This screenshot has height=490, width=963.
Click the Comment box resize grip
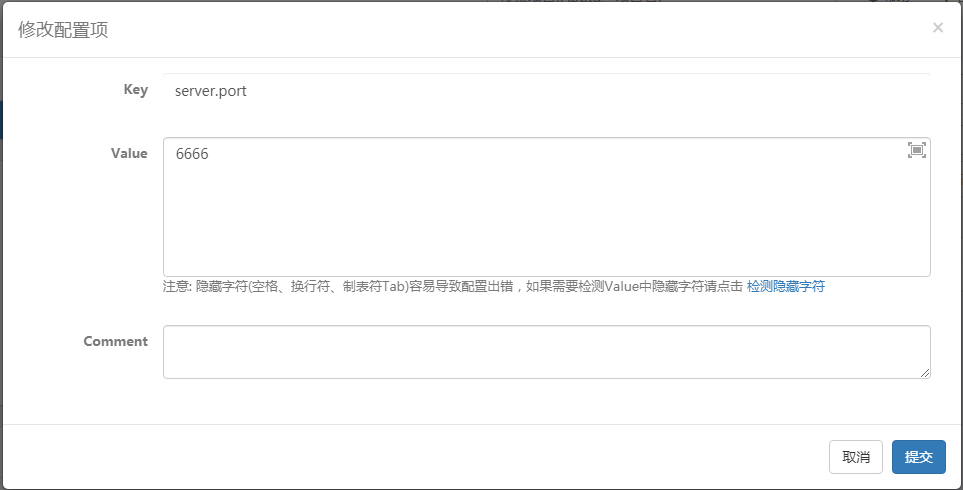point(925,373)
